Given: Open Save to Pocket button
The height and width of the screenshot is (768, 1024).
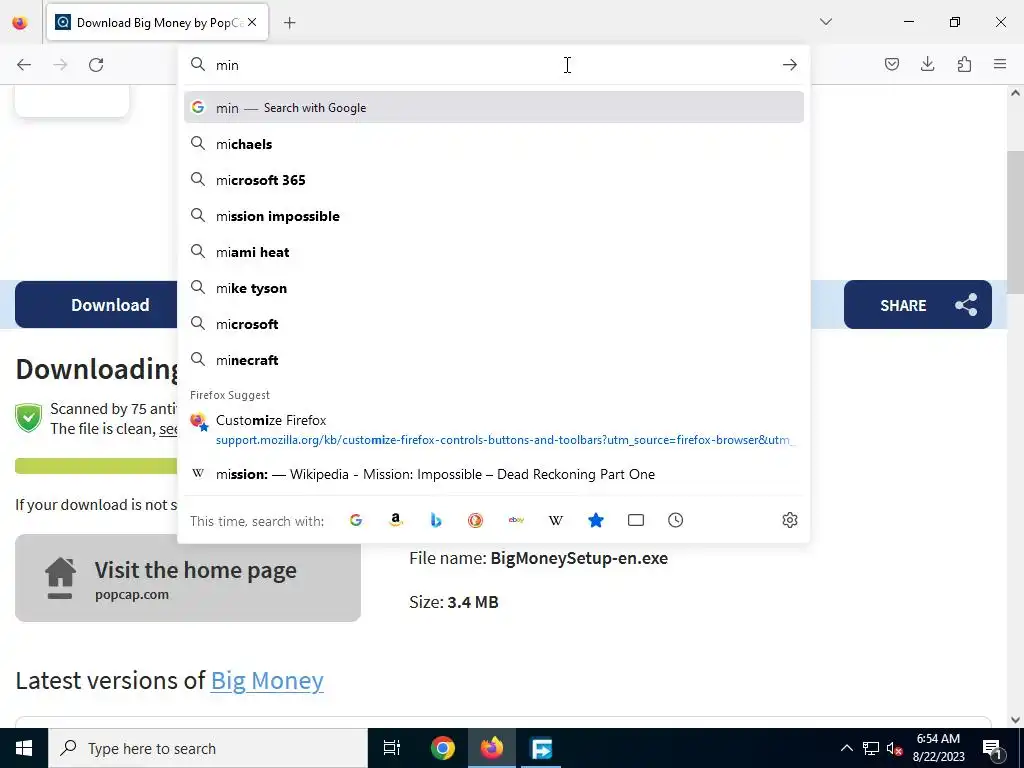Looking at the screenshot, I should [x=891, y=64].
